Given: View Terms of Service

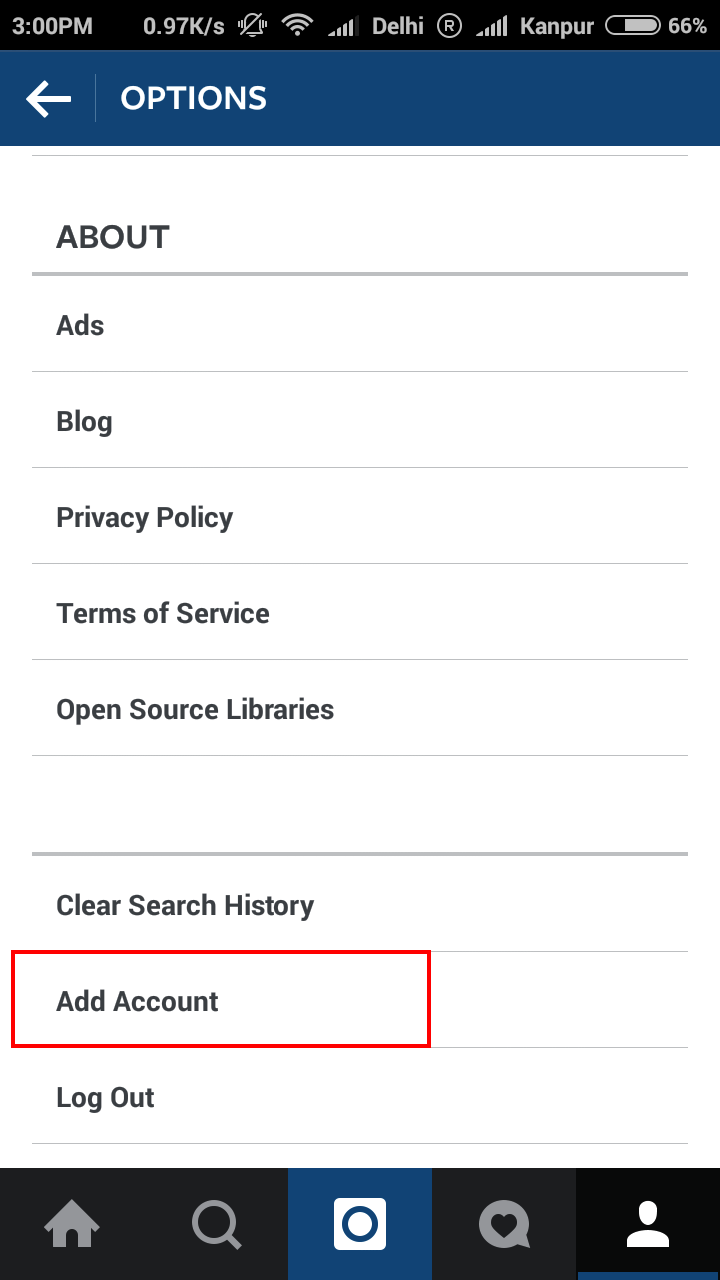Looking at the screenshot, I should coord(360,612).
